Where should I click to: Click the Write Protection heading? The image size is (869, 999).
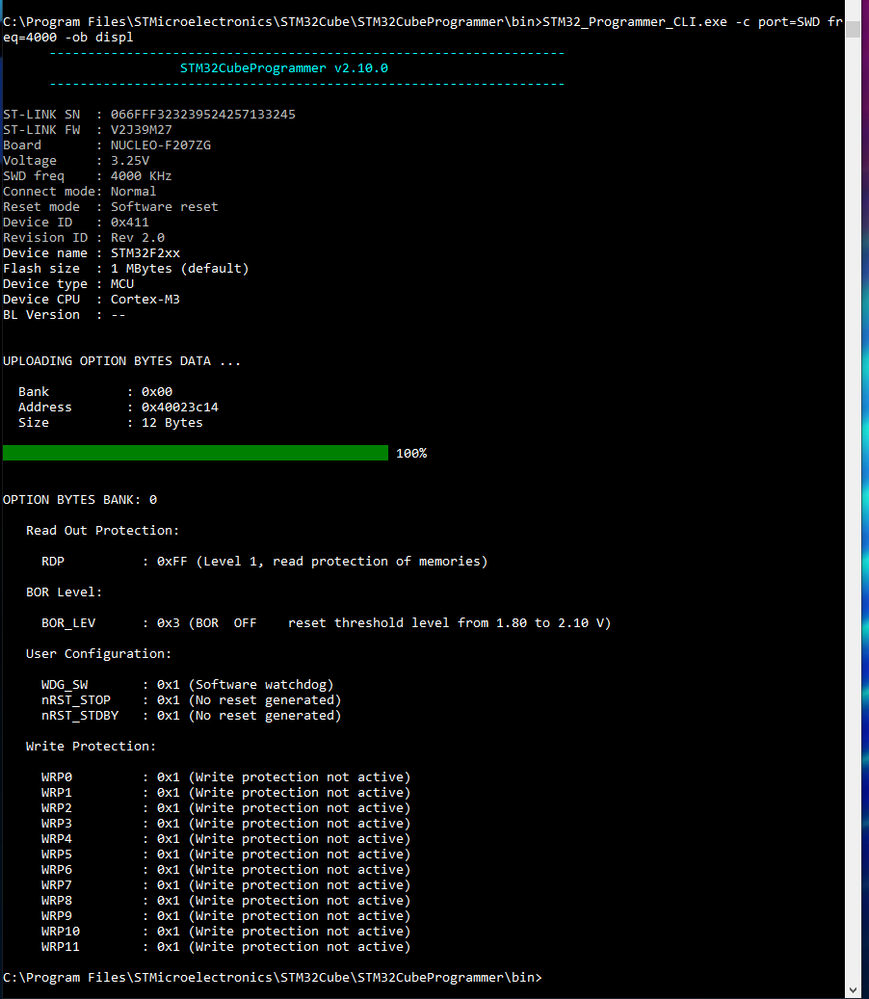point(91,746)
